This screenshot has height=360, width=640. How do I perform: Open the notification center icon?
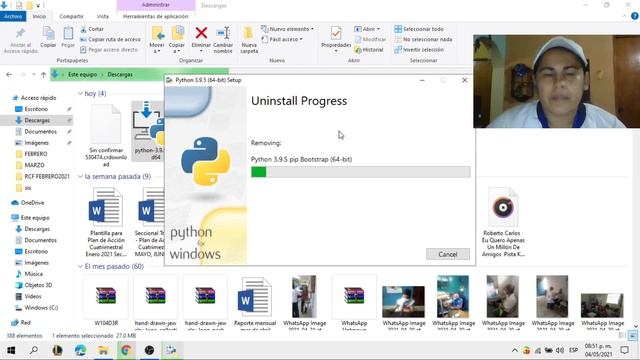point(624,350)
